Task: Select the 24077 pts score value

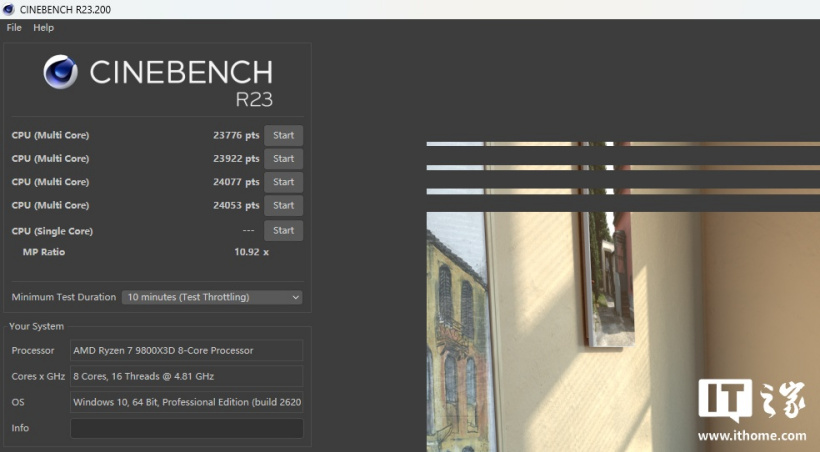Action: 236,182
